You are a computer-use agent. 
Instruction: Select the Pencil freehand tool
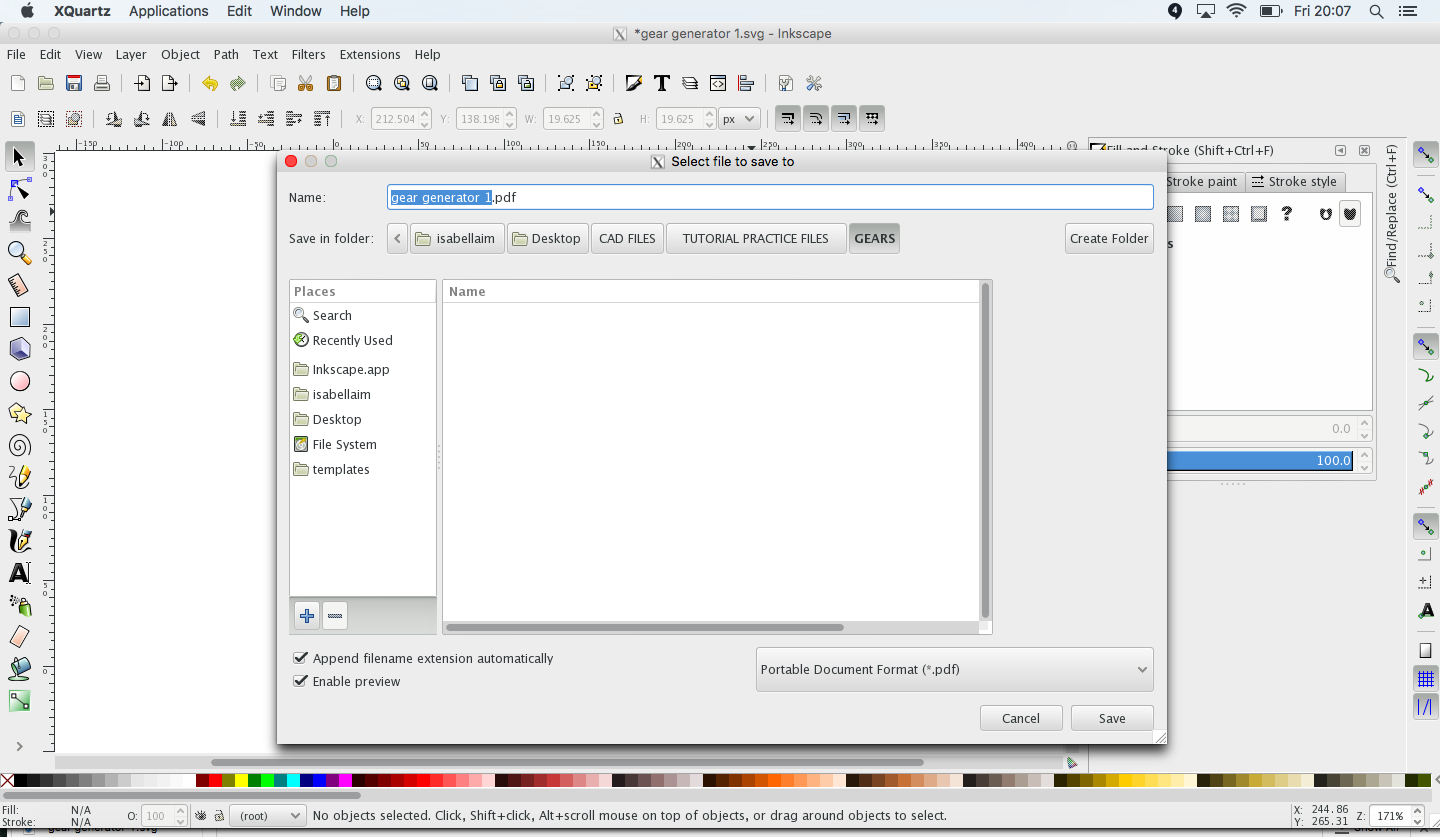pos(19,477)
